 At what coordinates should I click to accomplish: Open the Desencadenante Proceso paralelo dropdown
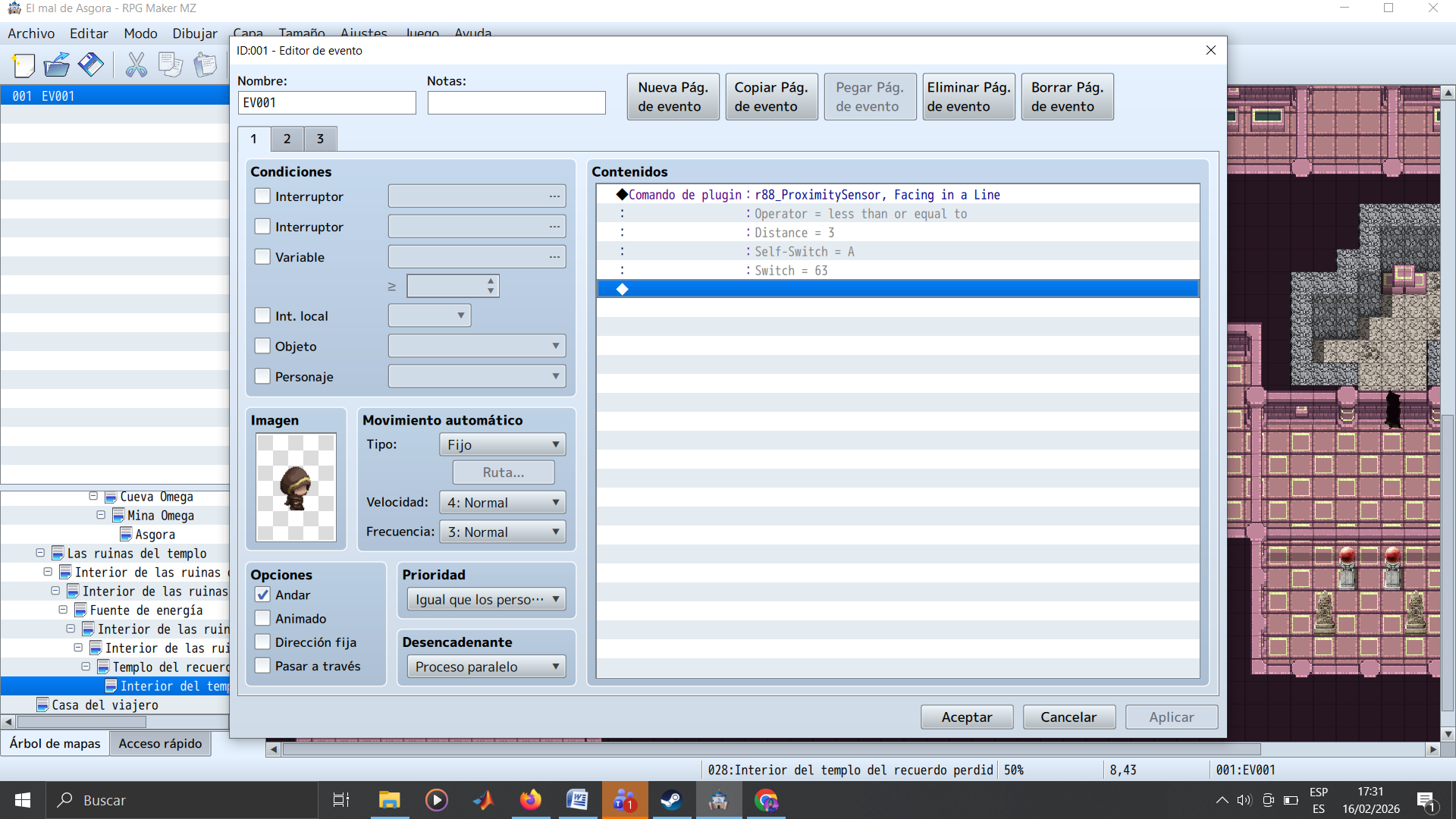click(485, 667)
